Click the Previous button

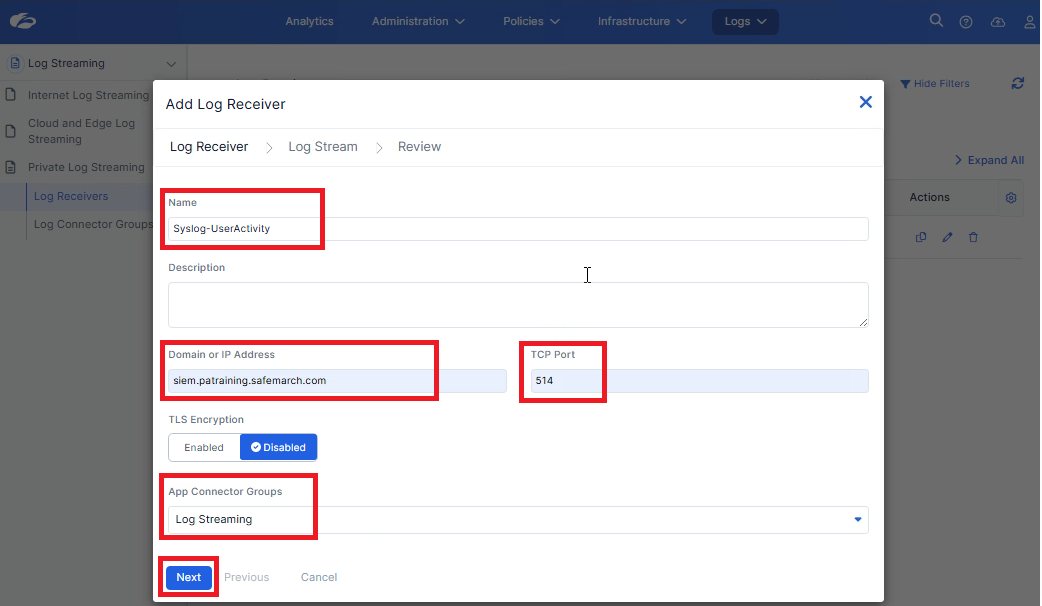tap(247, 577)
